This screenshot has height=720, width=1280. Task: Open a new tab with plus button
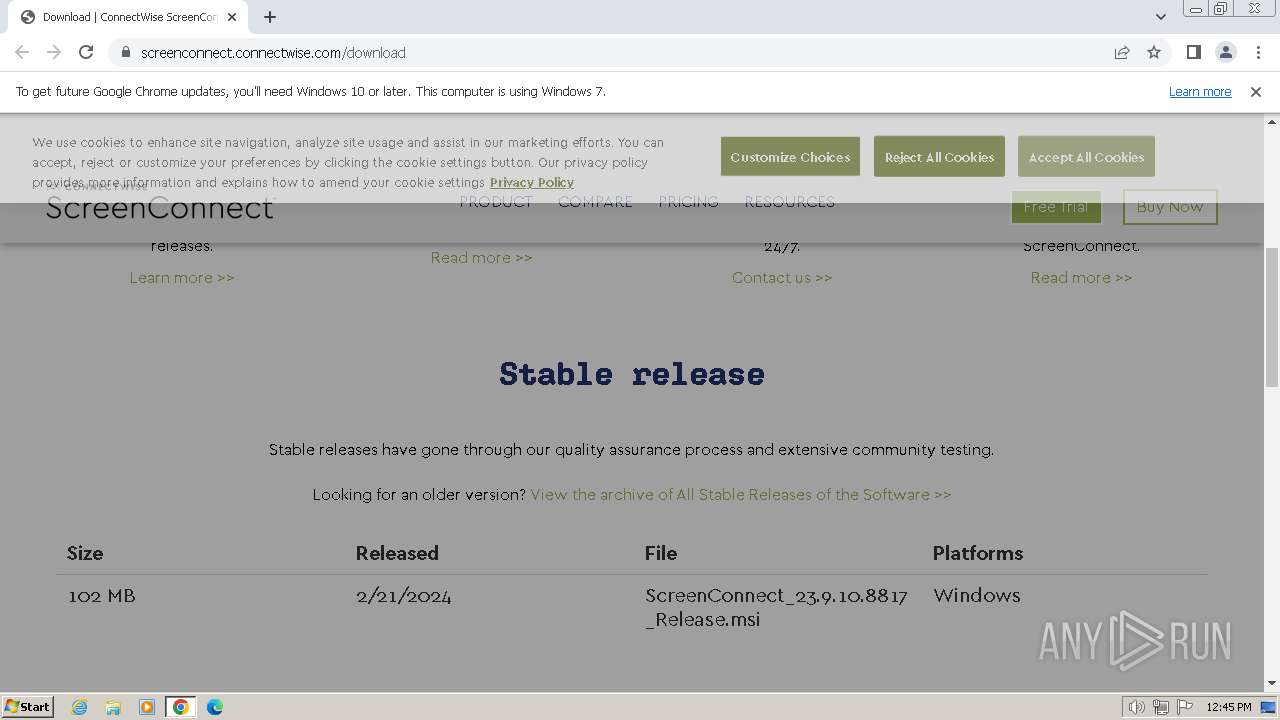[x=270, y=16]
